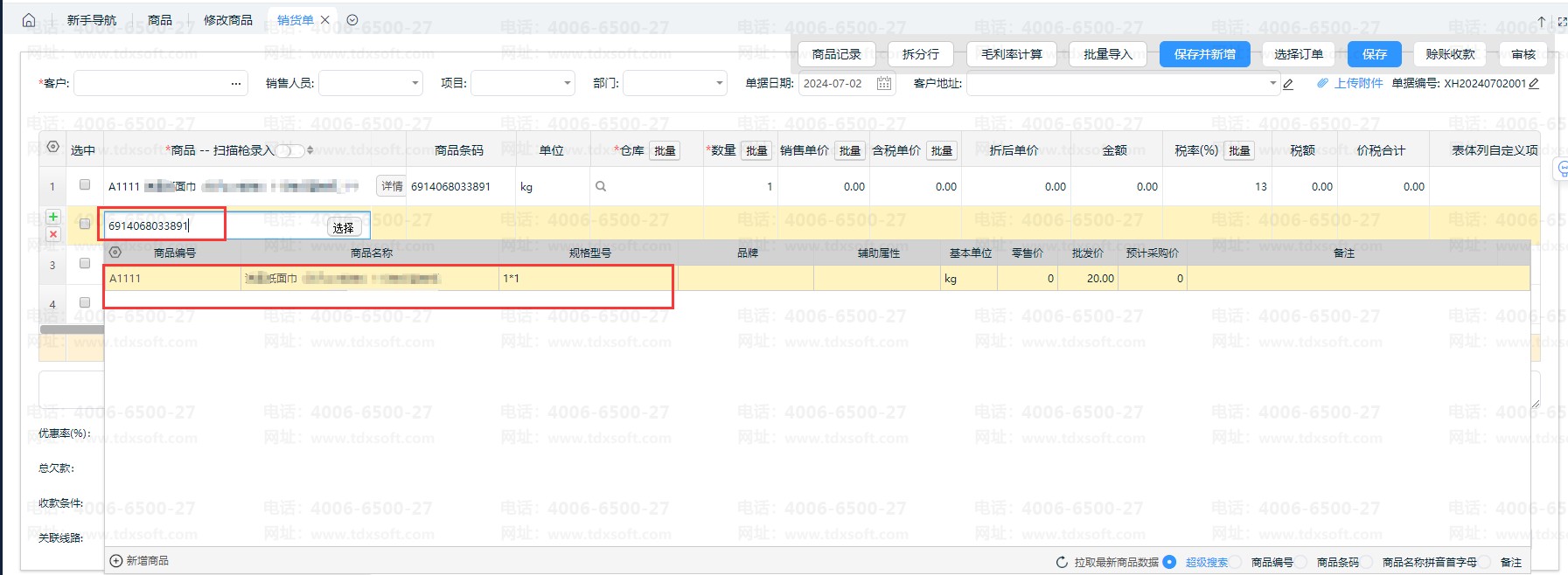Open the calendar icon beside 单据日期

[x=884, y=83]
